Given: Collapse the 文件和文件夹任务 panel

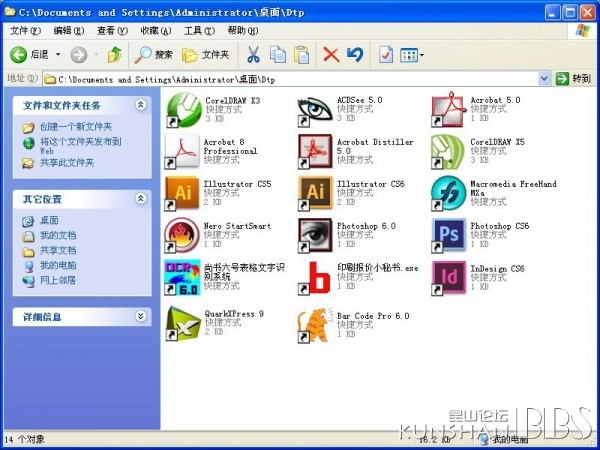Looking at the screenshot, I should pyautogui.click(x=140, y=105).
